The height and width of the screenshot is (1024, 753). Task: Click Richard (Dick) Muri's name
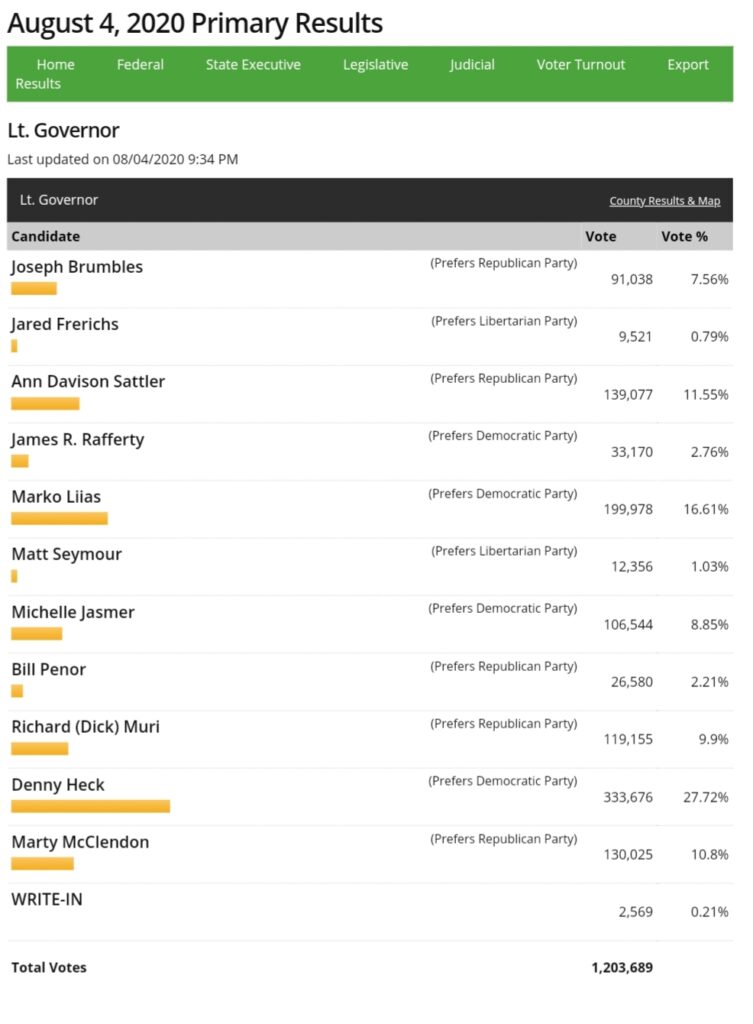click(85, 727)
